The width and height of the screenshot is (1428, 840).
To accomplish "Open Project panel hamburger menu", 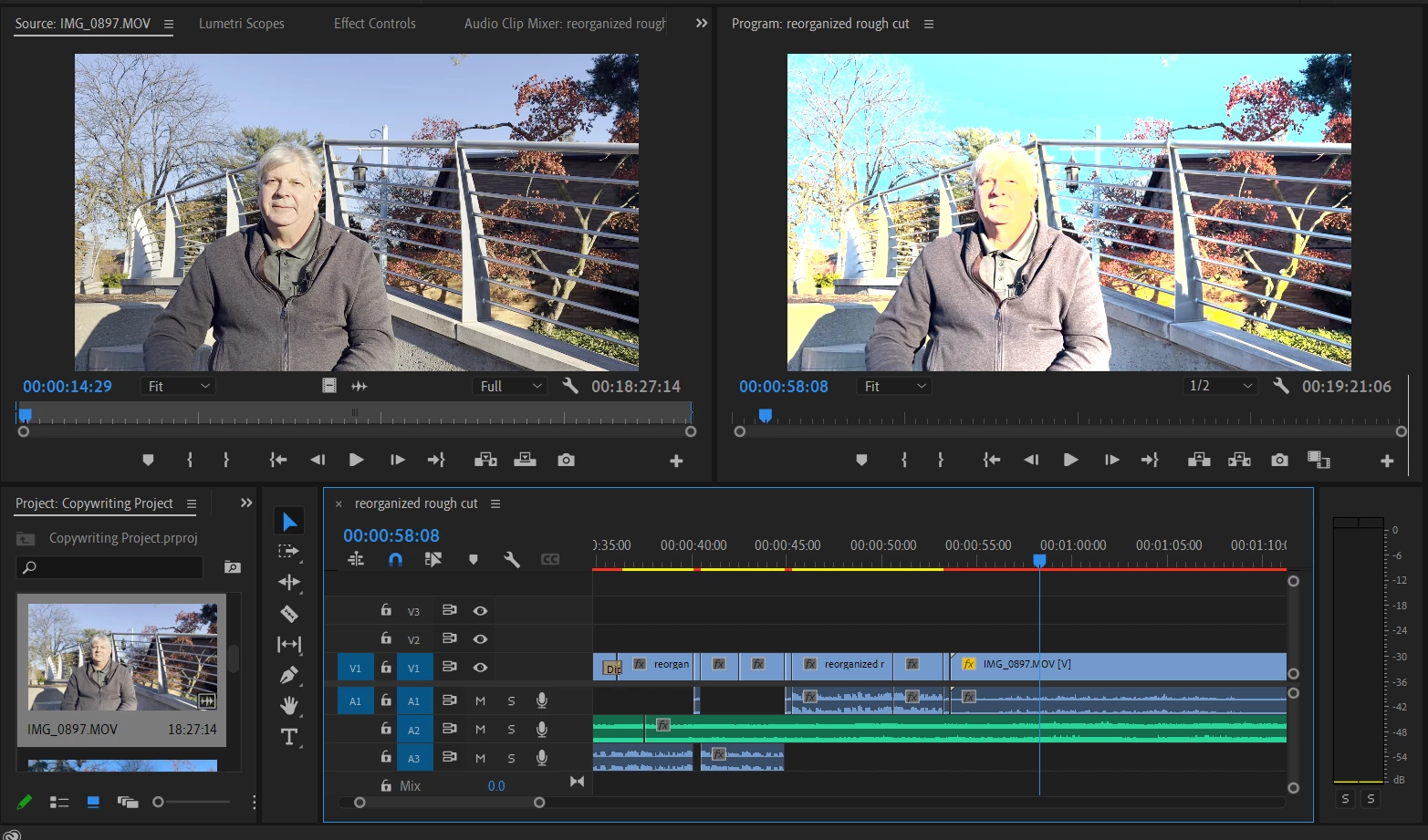I will (x=192, y=504).
